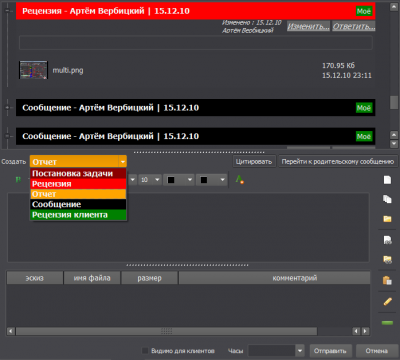The image size is (400, 360).
Task: Enable the Видимо для клиентов checkbox
Action: click(x=145, y=351)
